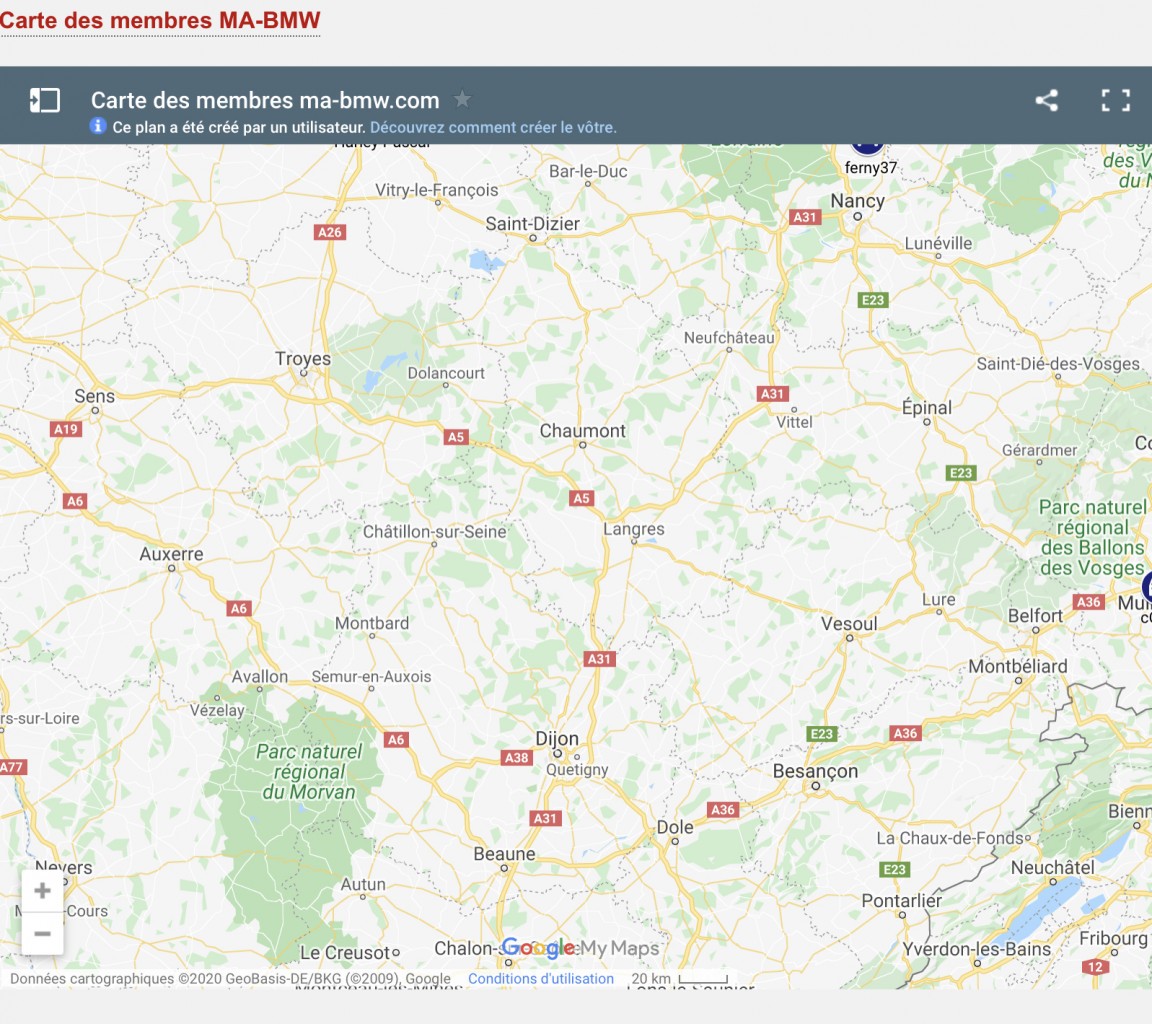Click the Vittel town label

(x=794, y=422)
